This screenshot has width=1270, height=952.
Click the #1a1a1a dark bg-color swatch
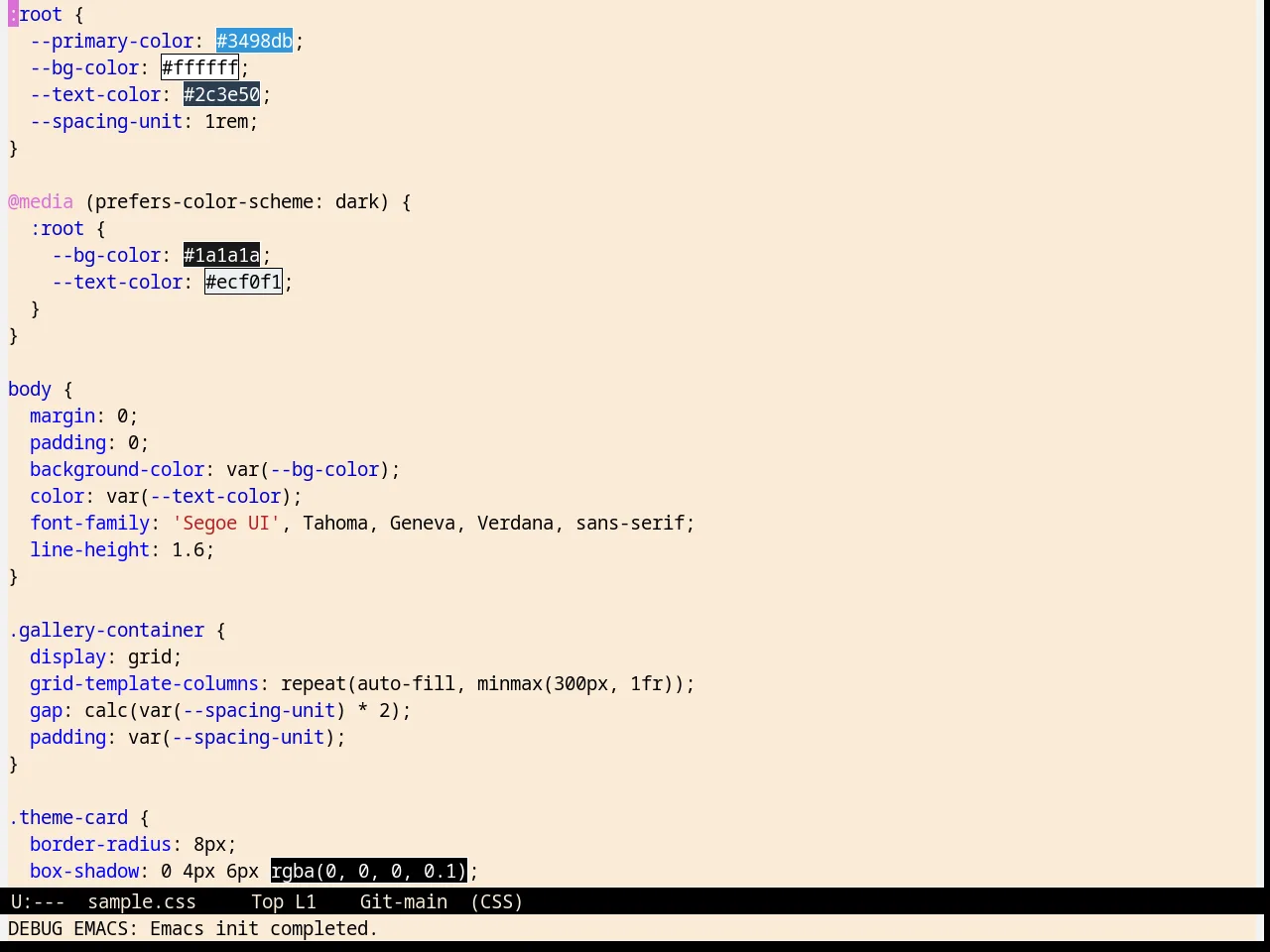[221, 255]
